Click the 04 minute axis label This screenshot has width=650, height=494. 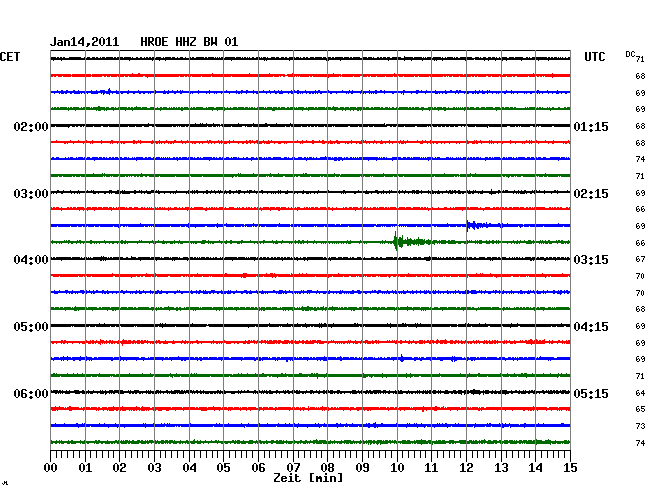pos(189,468)
